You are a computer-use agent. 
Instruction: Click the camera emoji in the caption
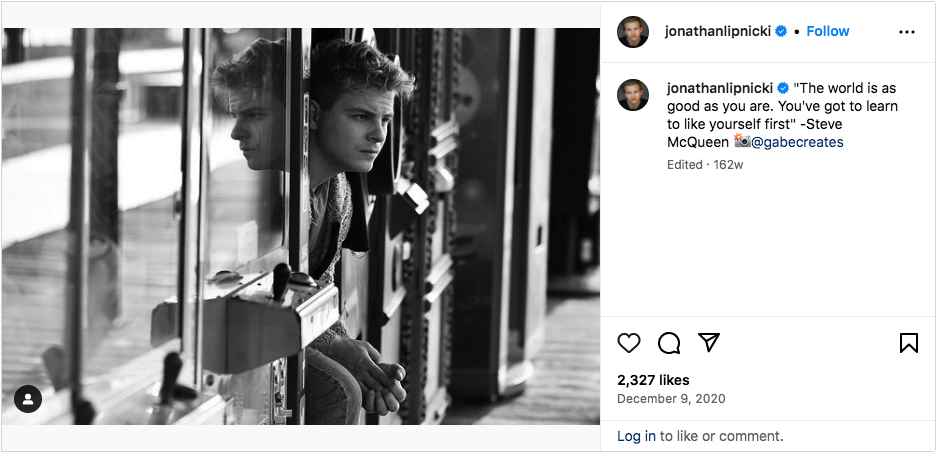(741, 142)
